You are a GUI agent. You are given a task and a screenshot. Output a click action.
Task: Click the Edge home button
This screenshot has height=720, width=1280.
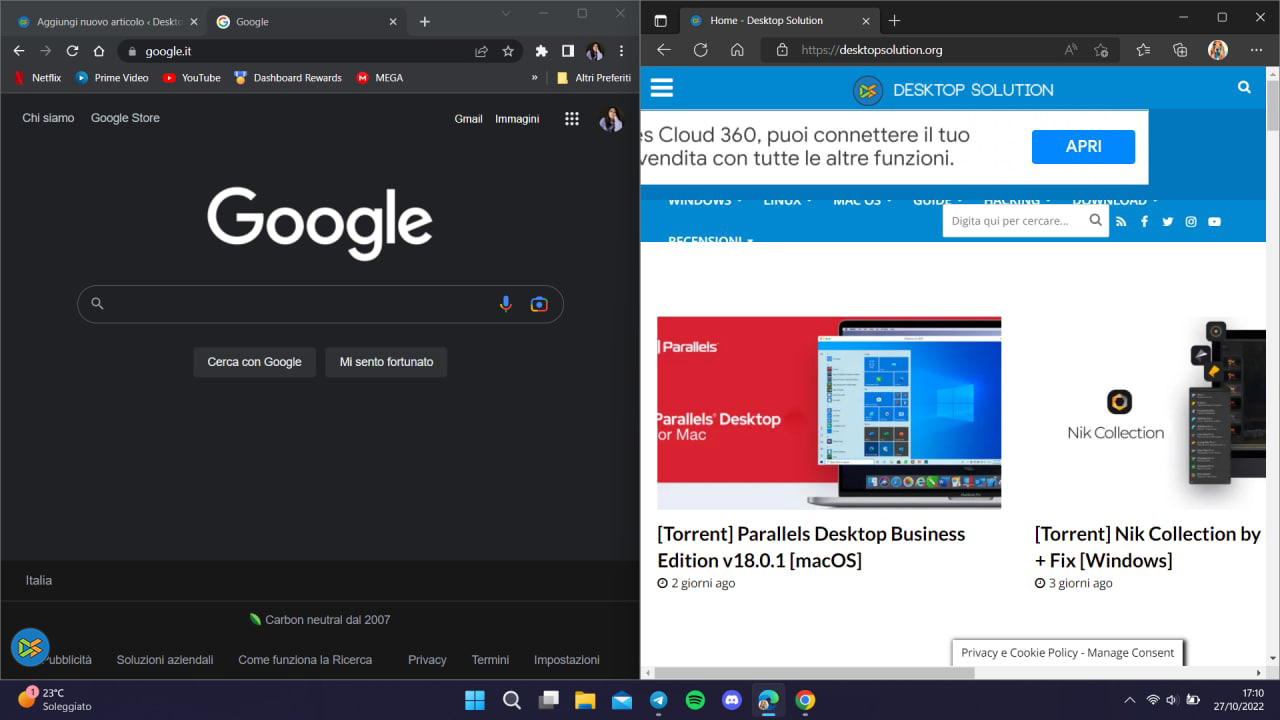tap(737, 50)
